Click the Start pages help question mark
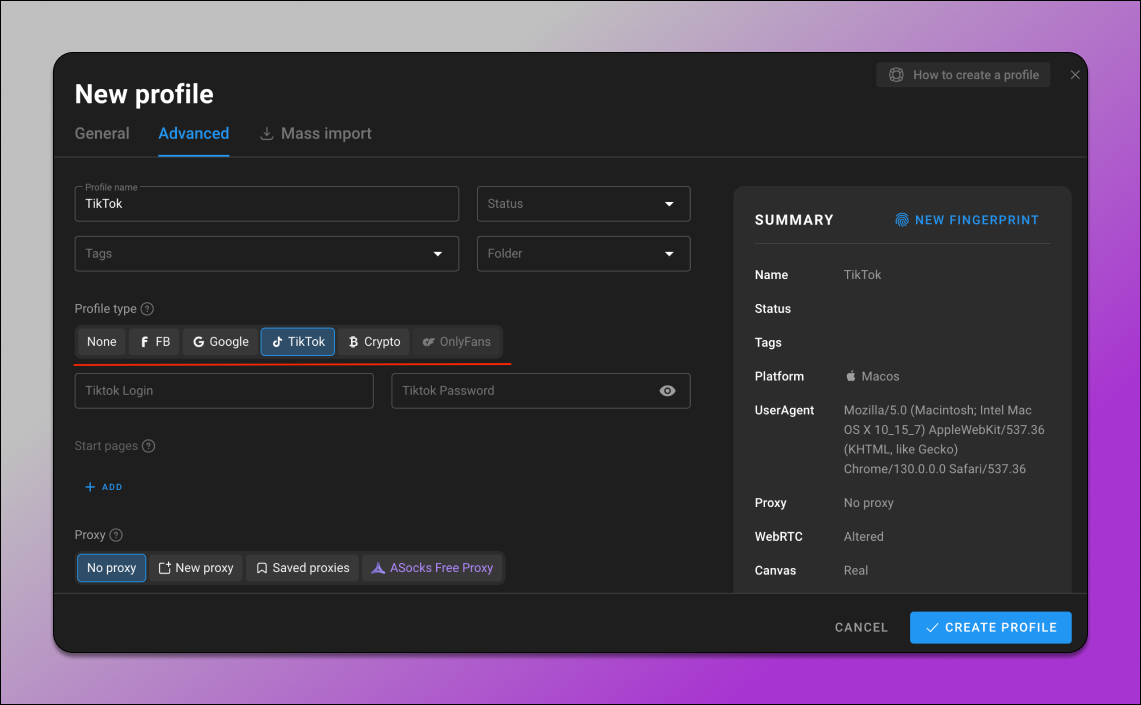Screen dimensions: 1141x705 [148, 446]
